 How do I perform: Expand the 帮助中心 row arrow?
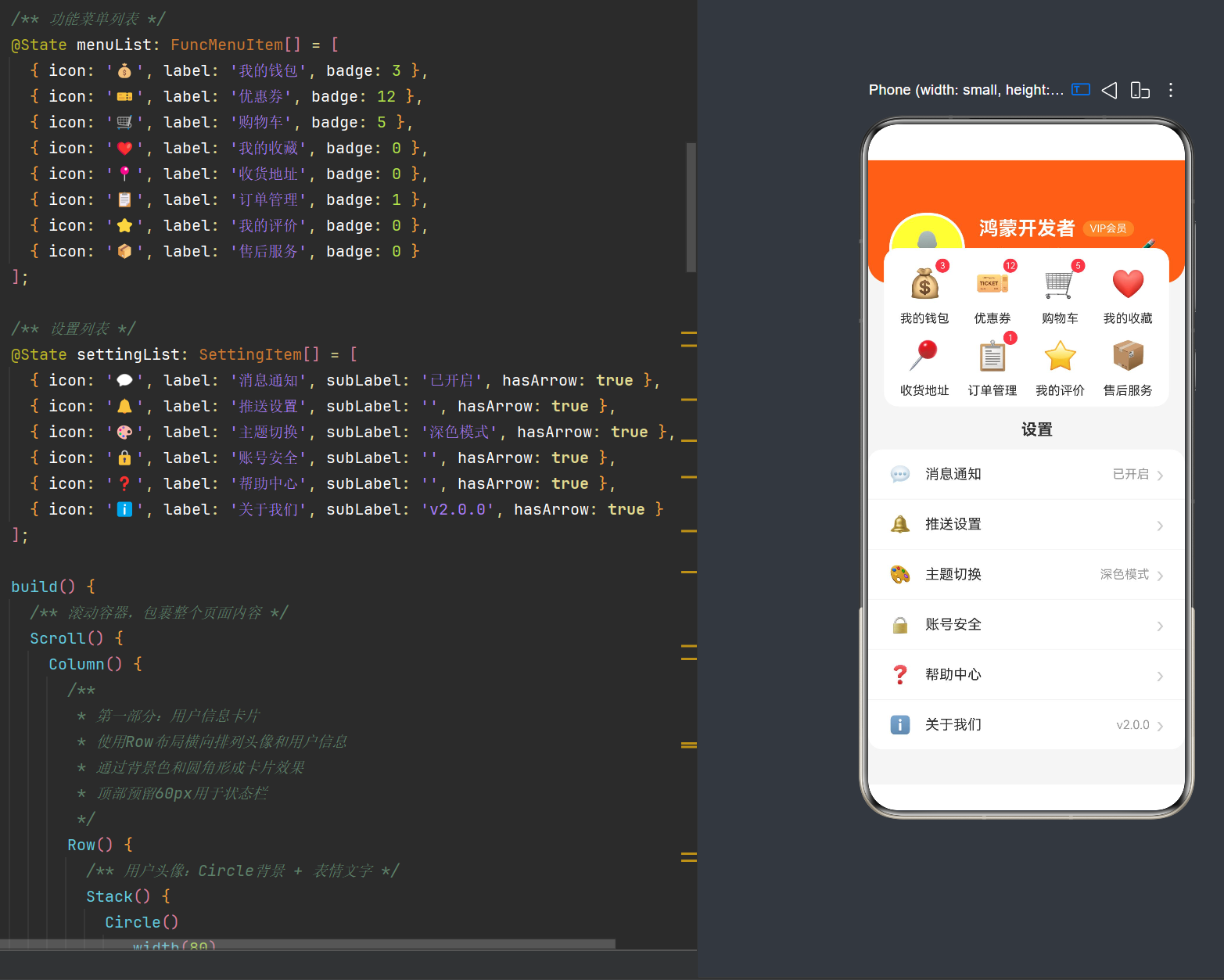1160,676
